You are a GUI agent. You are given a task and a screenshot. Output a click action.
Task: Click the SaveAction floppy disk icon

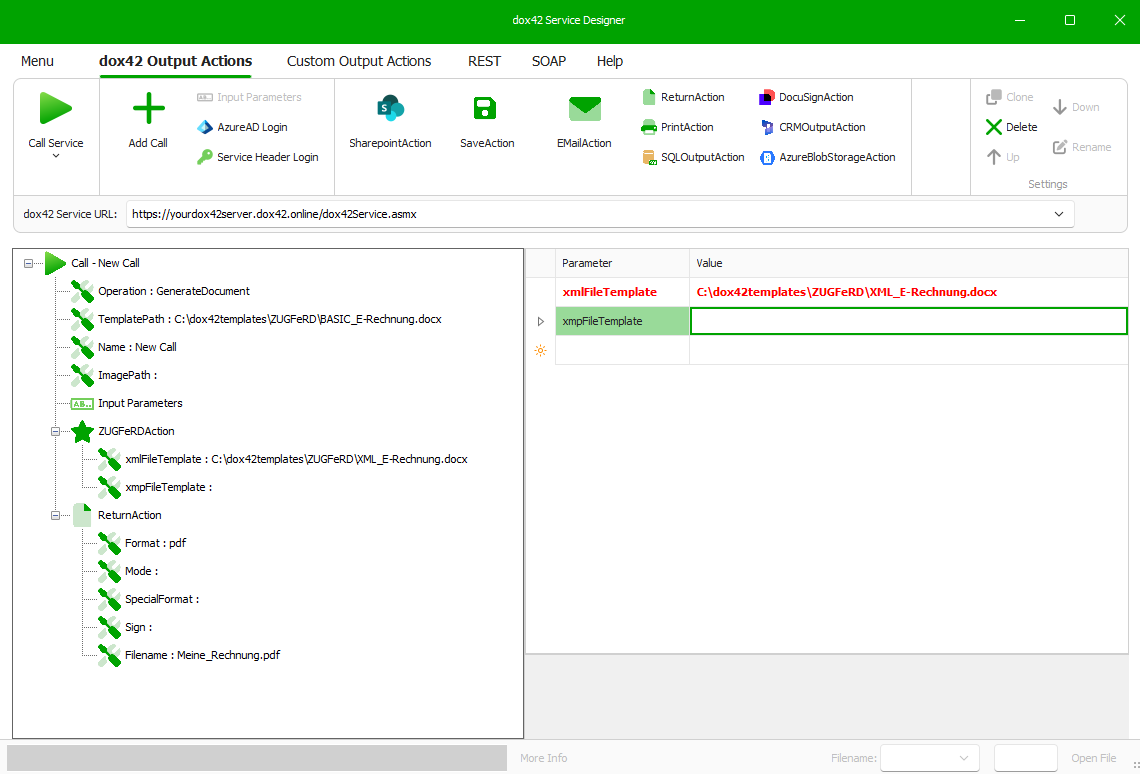pos(486,108)
